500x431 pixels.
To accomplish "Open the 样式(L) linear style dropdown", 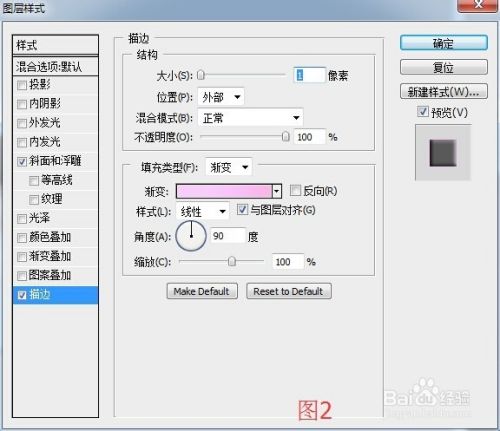I will [x=203, y=211].
